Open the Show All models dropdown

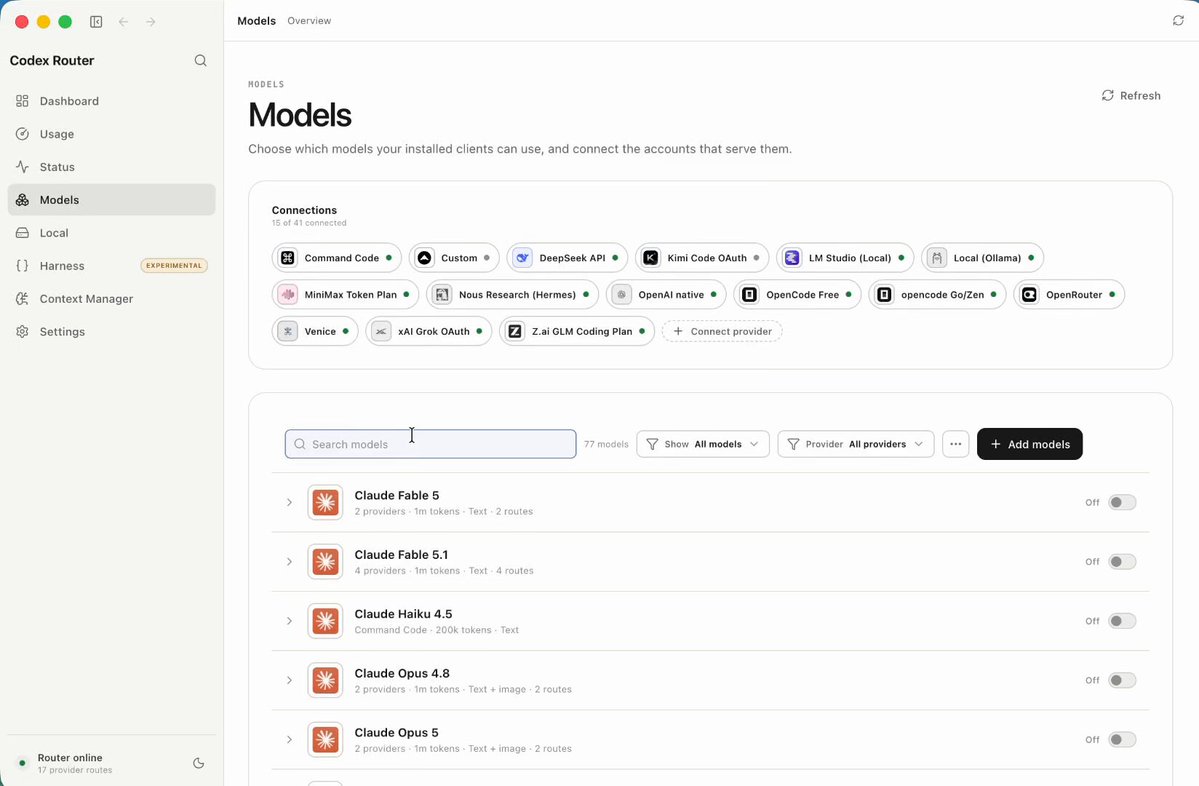point(703,444)
